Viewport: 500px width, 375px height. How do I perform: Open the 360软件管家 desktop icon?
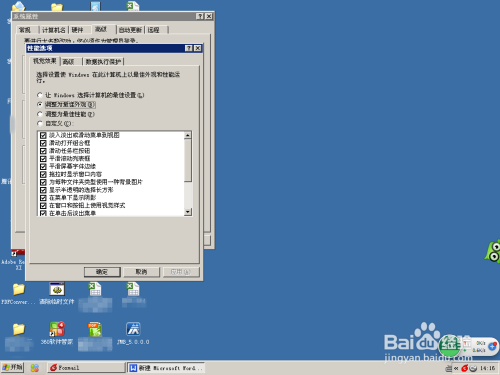[x=57, y=329]
